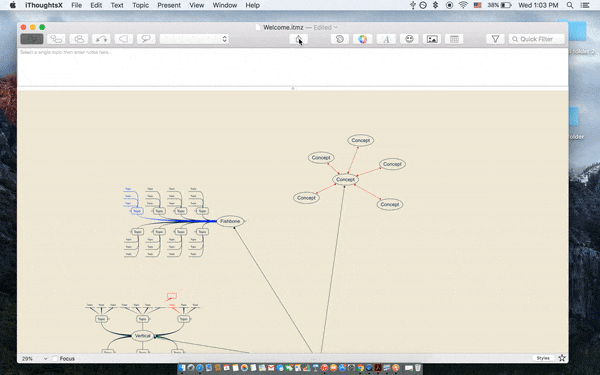600x375 pixels.
Task: Select the topmost Concept node
Action: coord(360,140)
